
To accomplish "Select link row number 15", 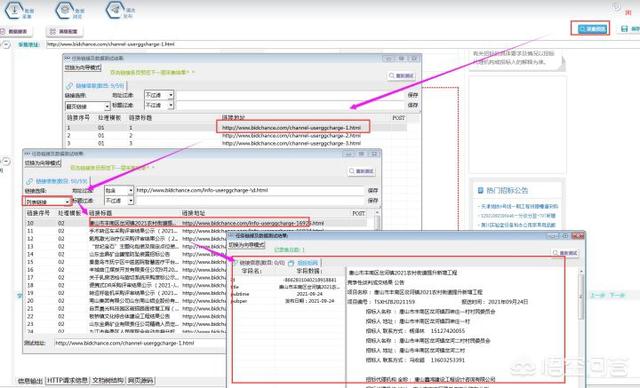I will [125, 262].
